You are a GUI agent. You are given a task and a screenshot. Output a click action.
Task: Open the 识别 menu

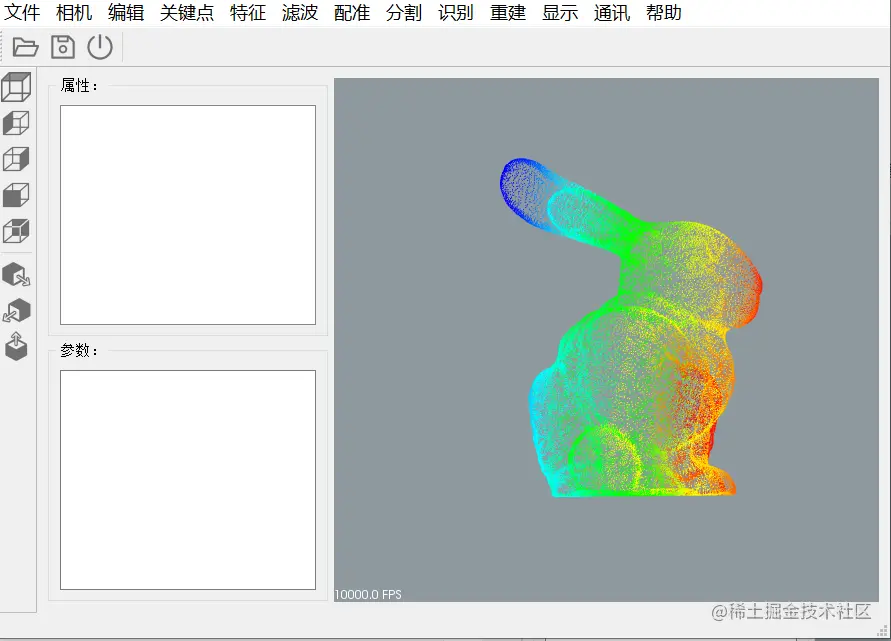tap(456, 13)
